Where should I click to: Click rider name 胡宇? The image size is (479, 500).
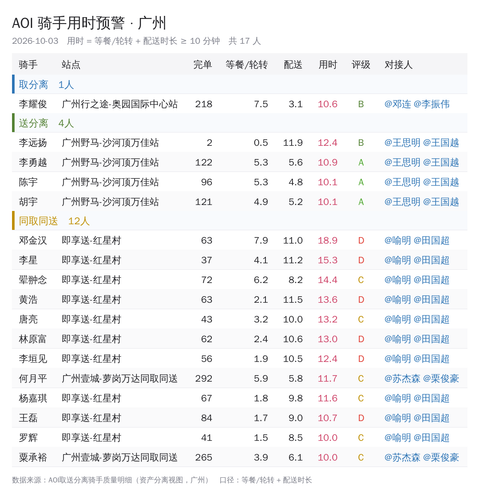click(28, 202)
